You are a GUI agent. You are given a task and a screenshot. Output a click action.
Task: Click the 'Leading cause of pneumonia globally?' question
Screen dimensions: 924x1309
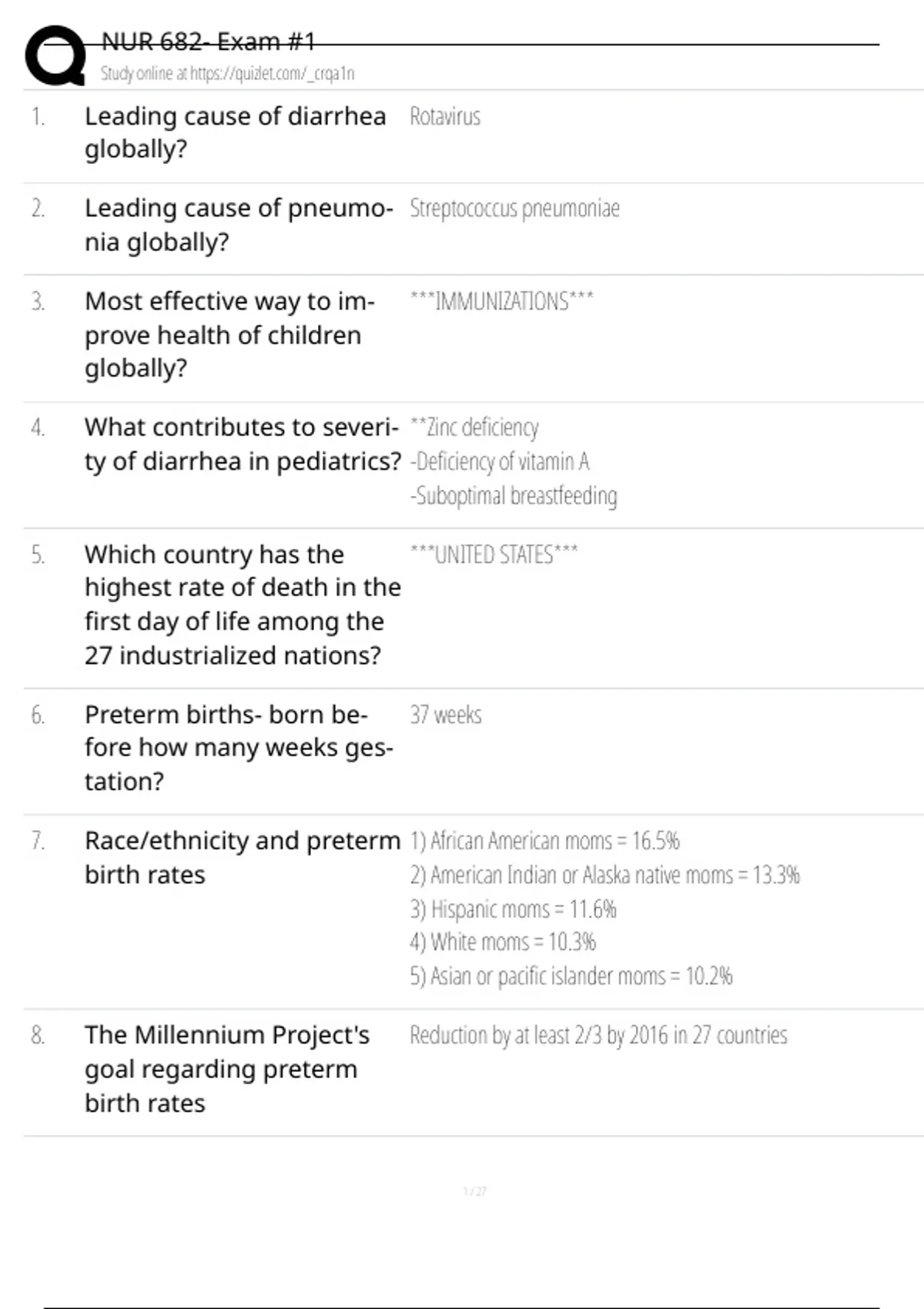[239, 225]
